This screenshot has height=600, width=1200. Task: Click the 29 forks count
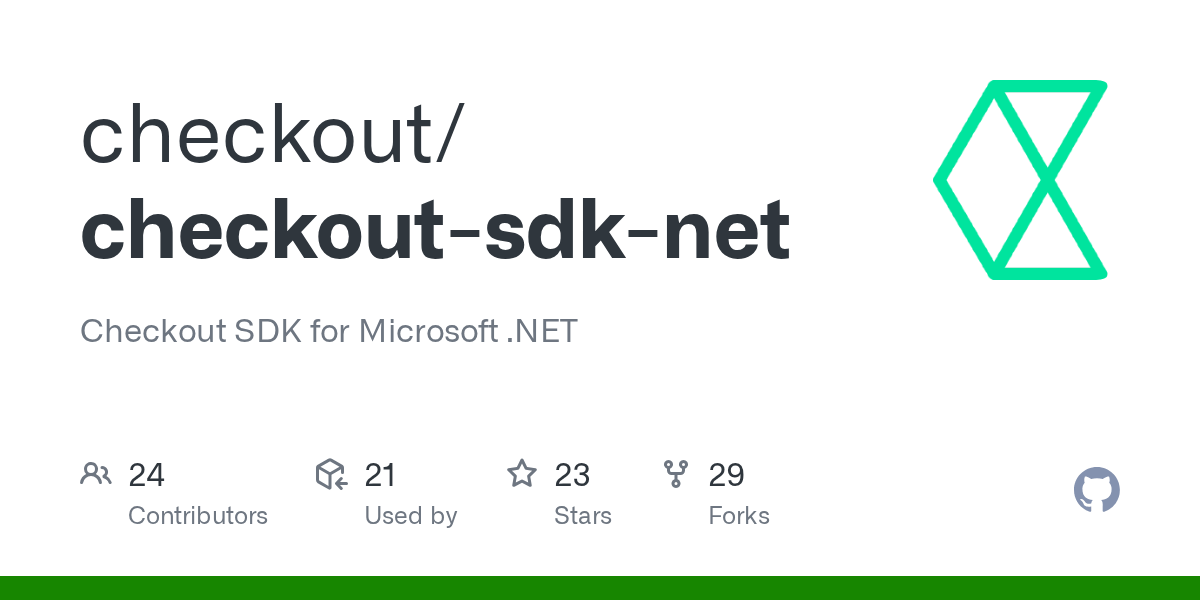pos(727,475)
